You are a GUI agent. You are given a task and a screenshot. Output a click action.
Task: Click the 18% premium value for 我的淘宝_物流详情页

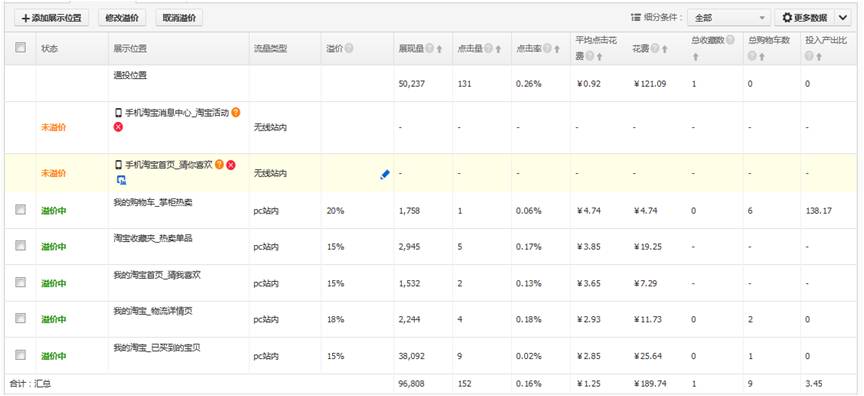click(x=335, y=319)
